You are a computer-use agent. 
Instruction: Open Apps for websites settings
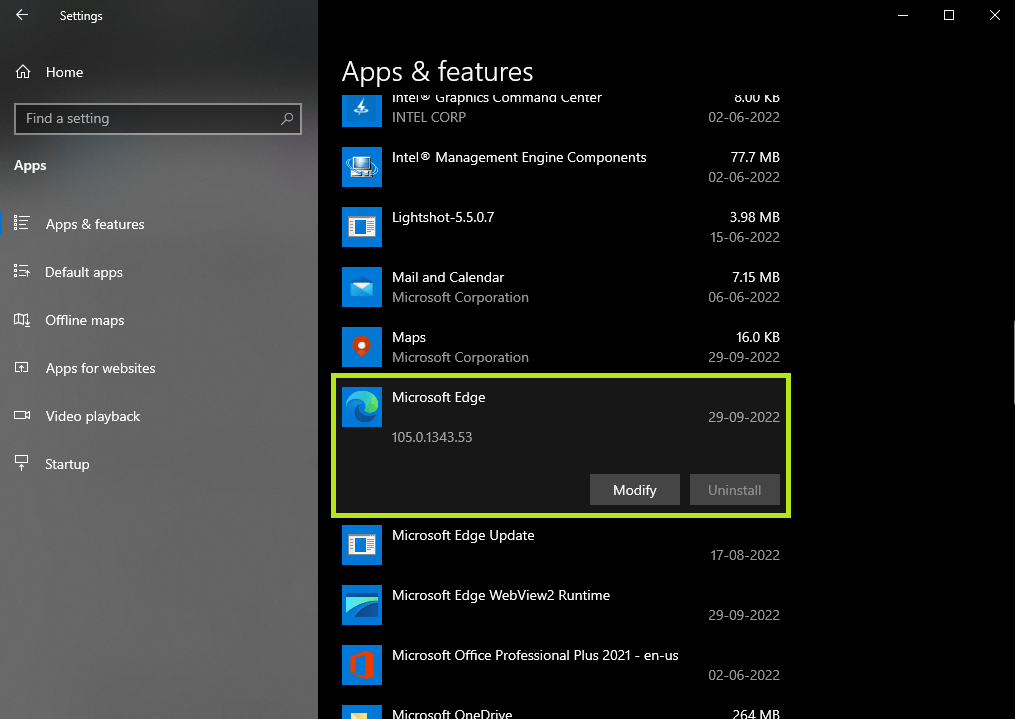pyautogui.click(x=159, y=368)
